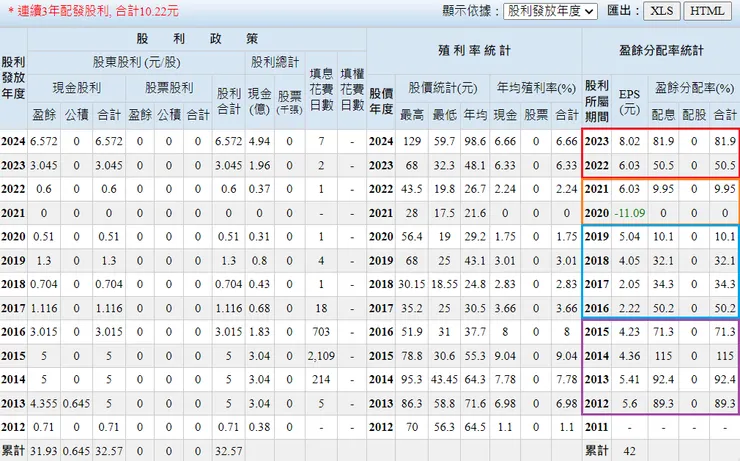This screenshot has height=461, width=740.
Task: Export table with the HTML button
Action: tap(707, 11)
